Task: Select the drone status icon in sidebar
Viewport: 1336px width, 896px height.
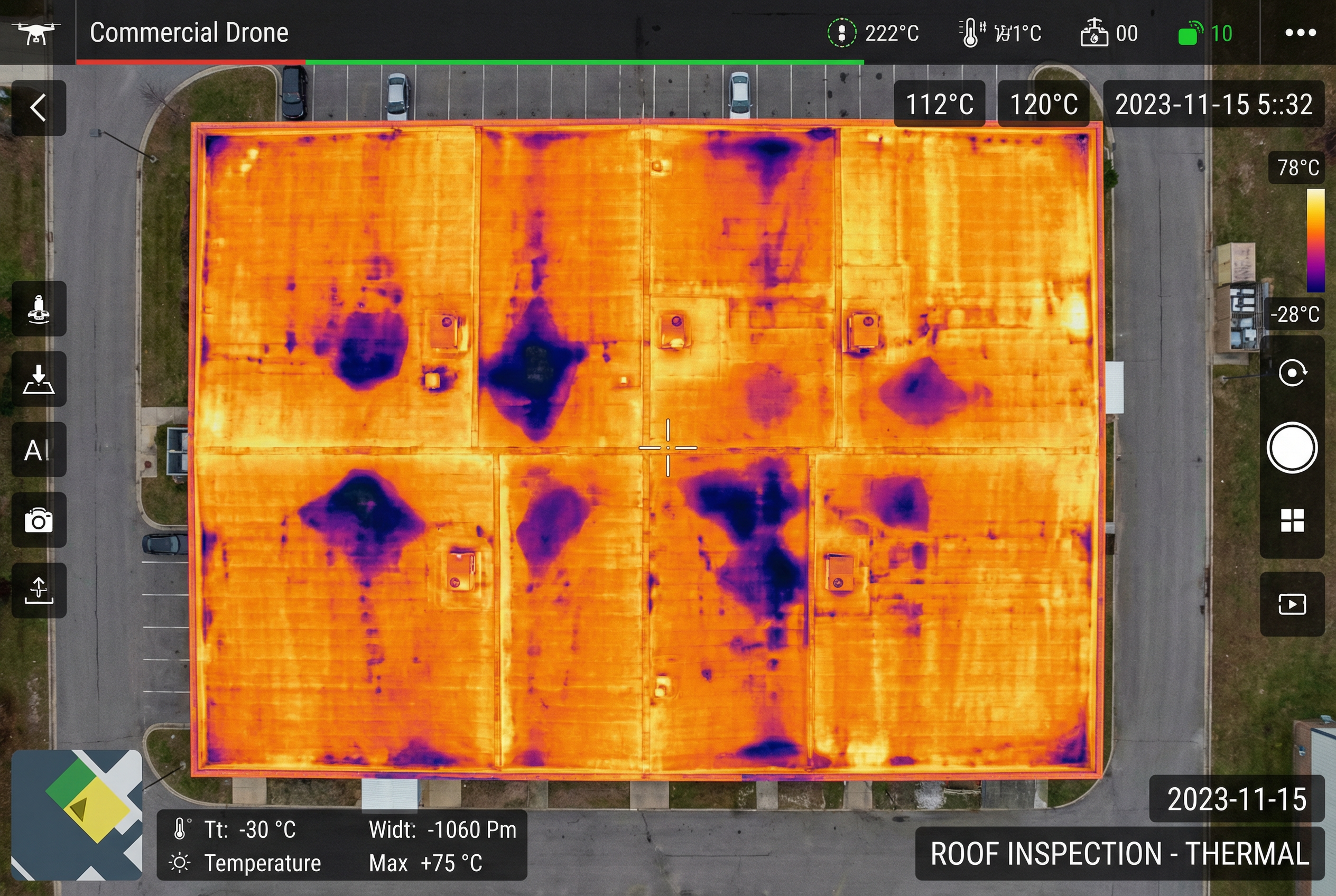Action: 38,309
